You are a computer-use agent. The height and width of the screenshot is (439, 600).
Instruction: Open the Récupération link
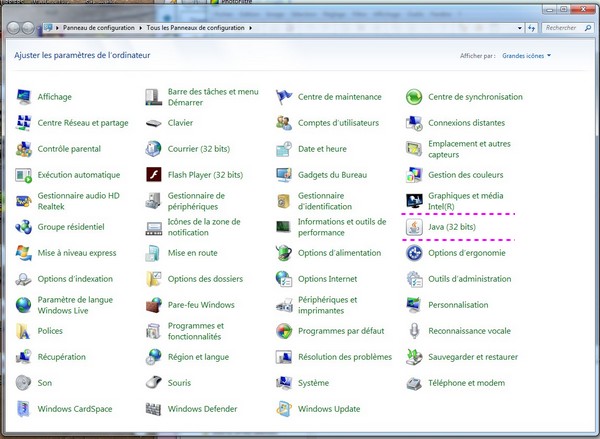pos(62,357)
